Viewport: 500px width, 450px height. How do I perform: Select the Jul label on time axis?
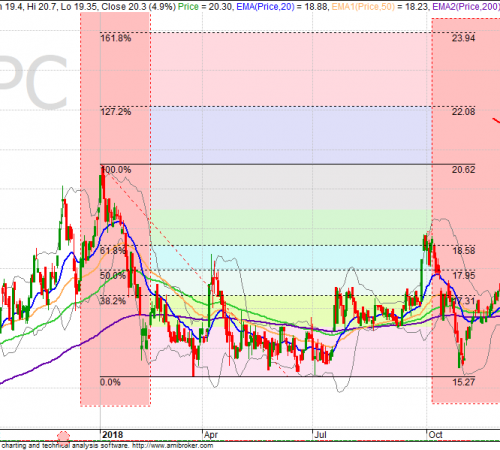point(320,435)
